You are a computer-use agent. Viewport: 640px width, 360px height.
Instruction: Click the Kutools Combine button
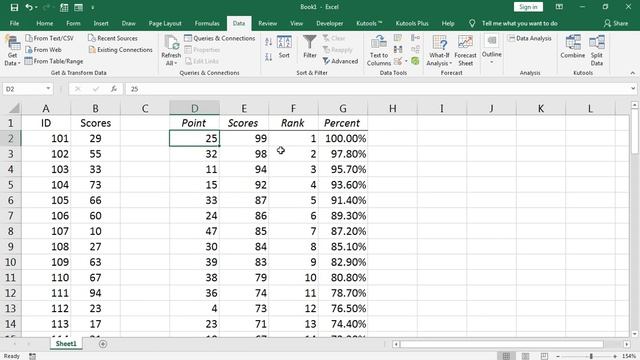pos(573,47)
